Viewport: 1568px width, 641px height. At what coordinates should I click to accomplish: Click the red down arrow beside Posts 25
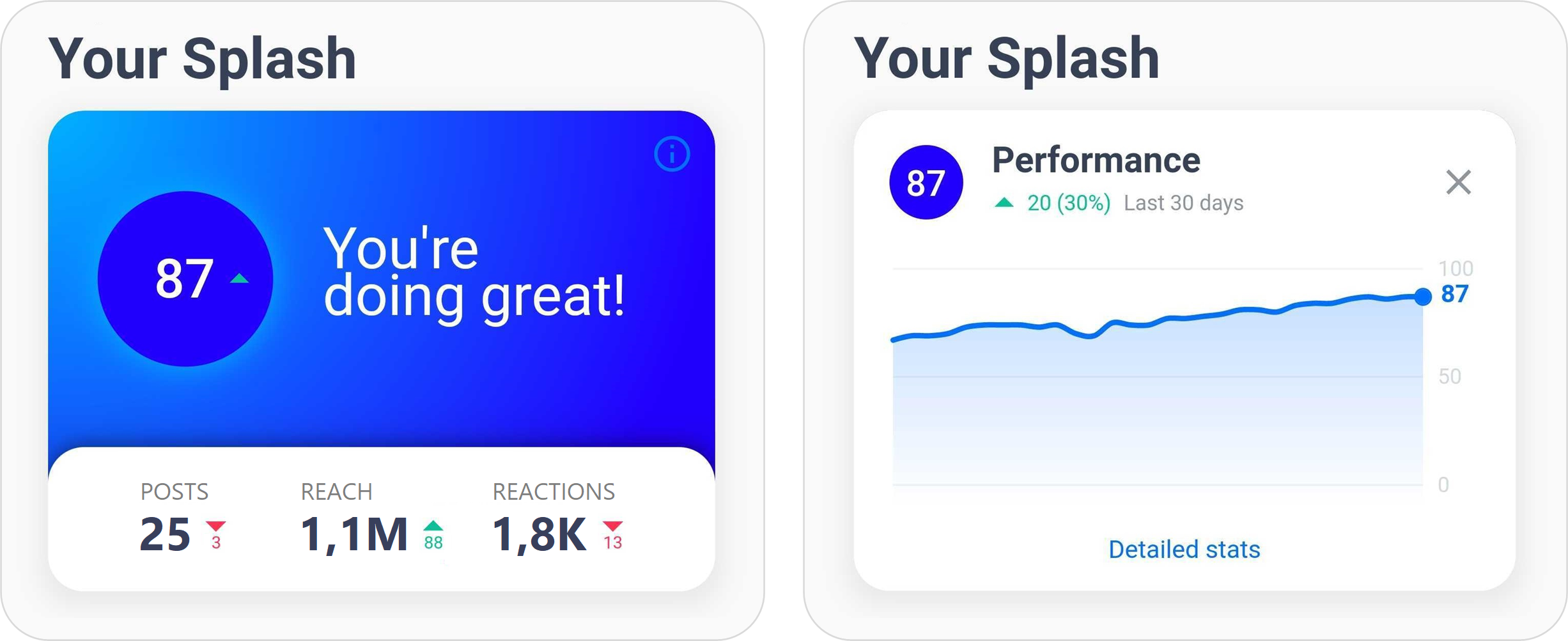215,527
